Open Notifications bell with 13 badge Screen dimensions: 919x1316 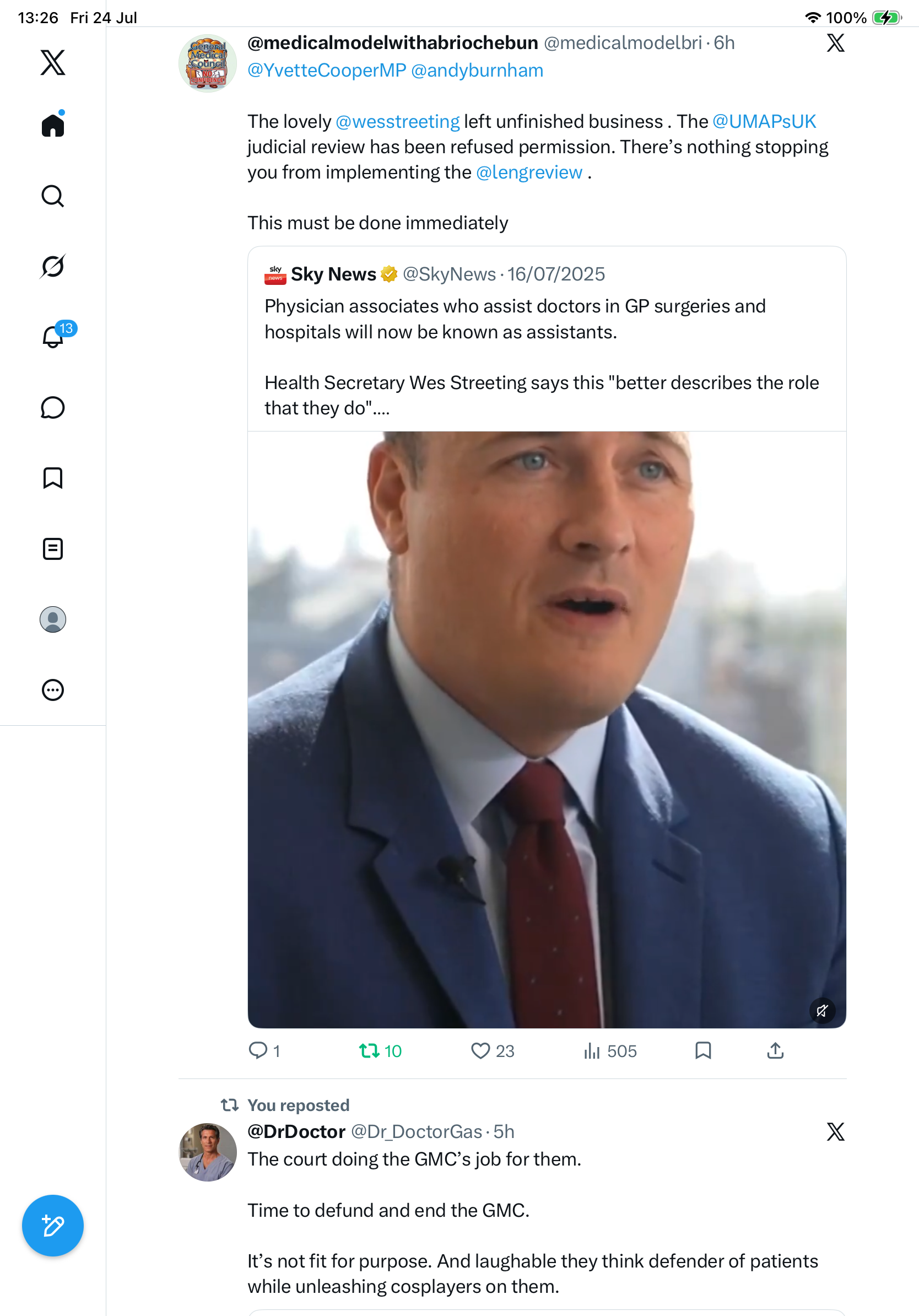53,337
